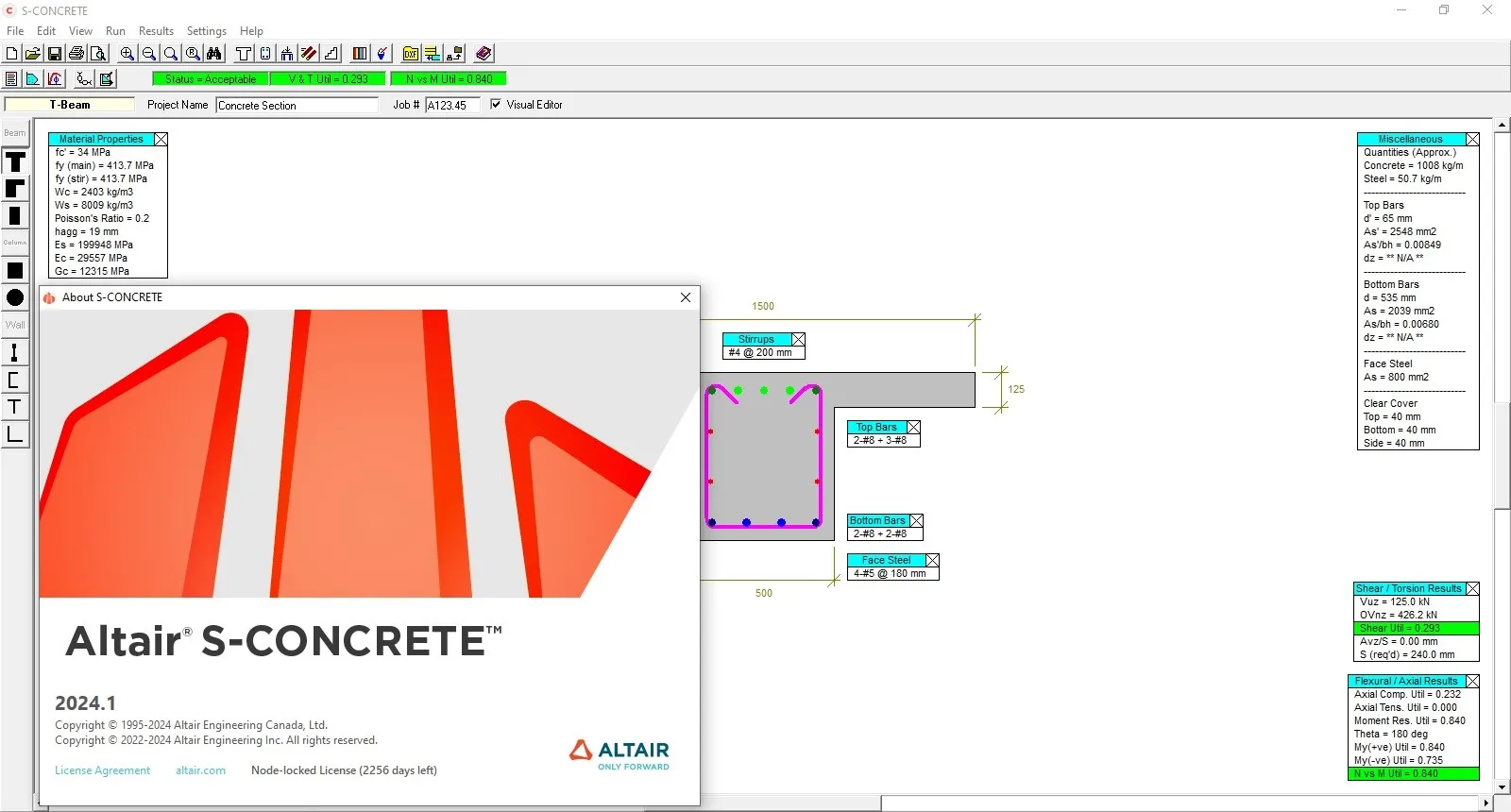Viewport: 1511px width, 812px height.
Task: Uncheck the Visual Editor checkbox
Action: pyautogui.click(x=496, y=105)
